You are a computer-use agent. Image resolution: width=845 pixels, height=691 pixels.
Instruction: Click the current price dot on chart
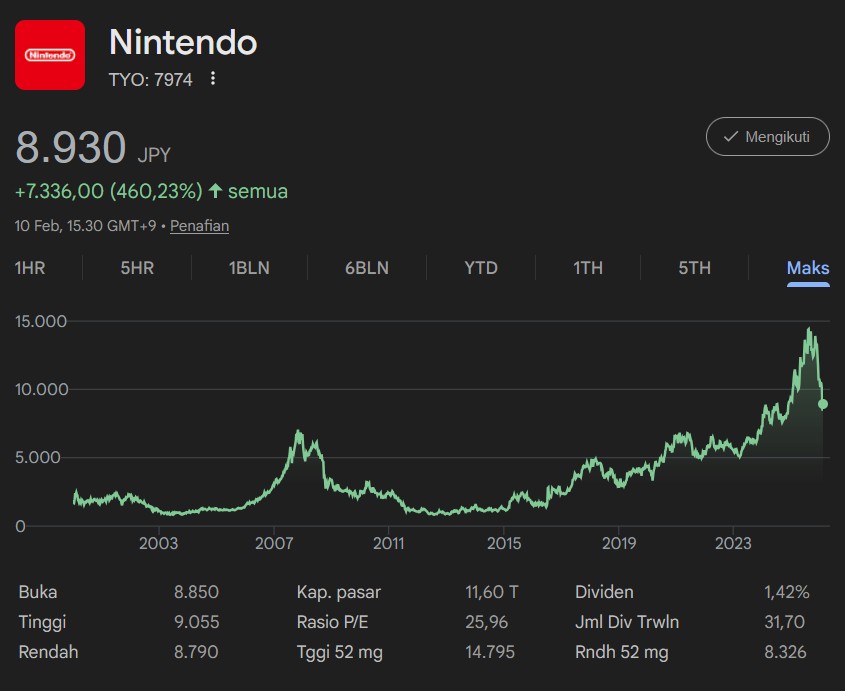coord(823,404)
